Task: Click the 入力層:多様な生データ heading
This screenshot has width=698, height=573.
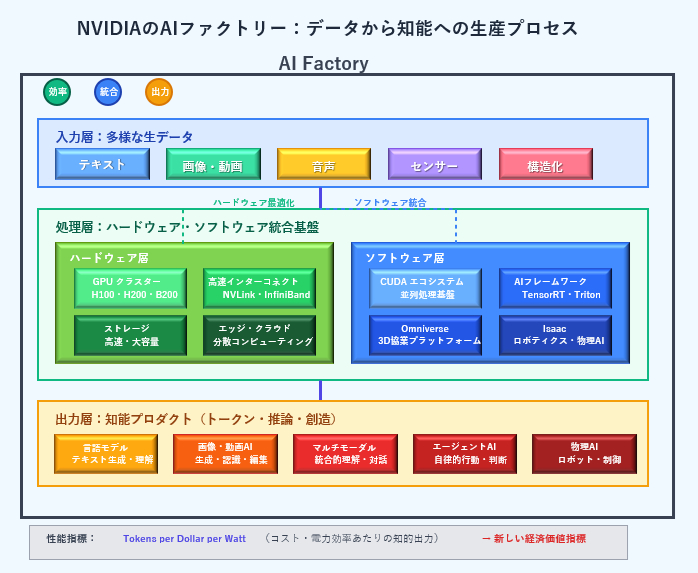Action: pyautogui.click(x=125, y=137)
